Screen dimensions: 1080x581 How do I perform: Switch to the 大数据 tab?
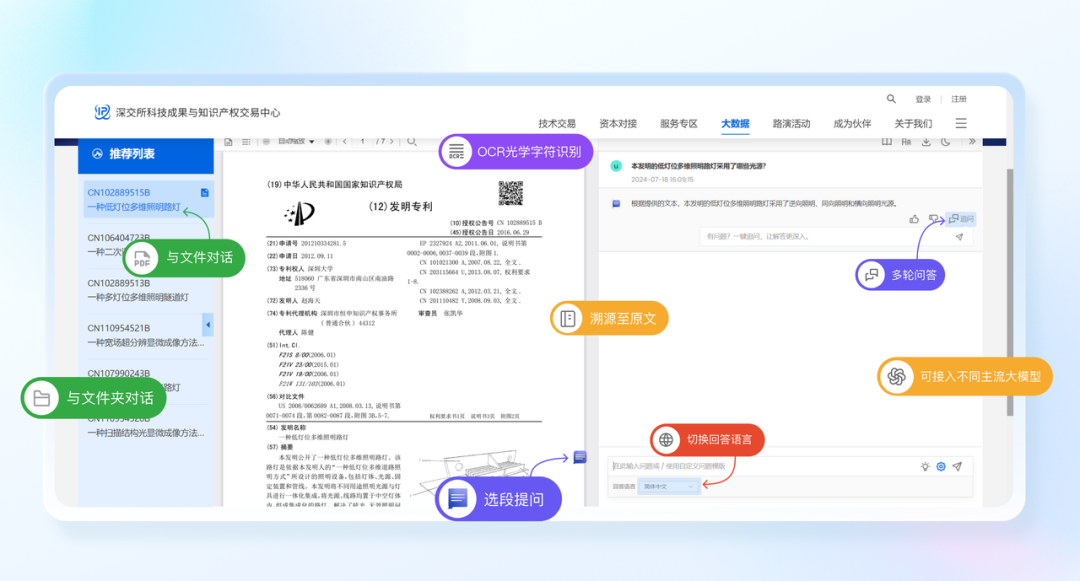737,123
